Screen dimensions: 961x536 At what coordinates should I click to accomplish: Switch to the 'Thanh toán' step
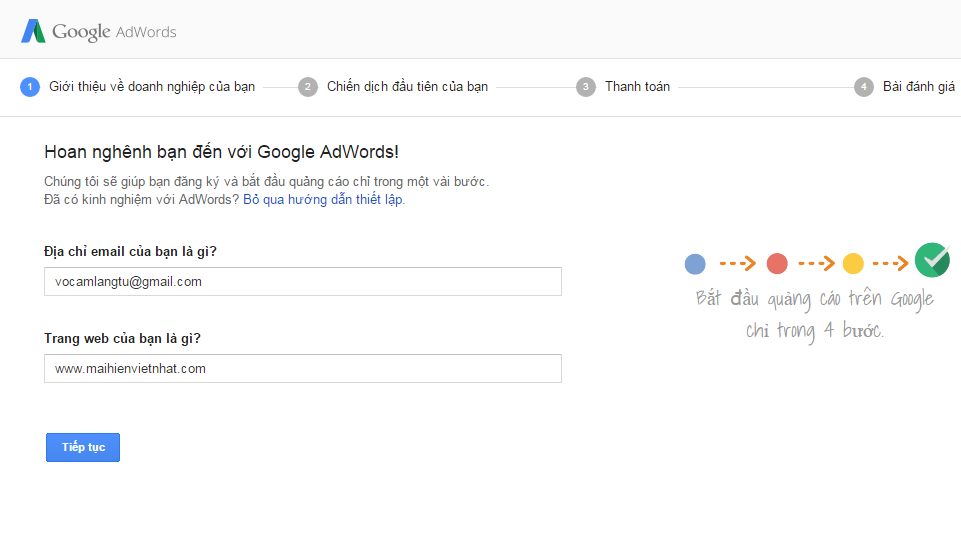pos(637,86)
